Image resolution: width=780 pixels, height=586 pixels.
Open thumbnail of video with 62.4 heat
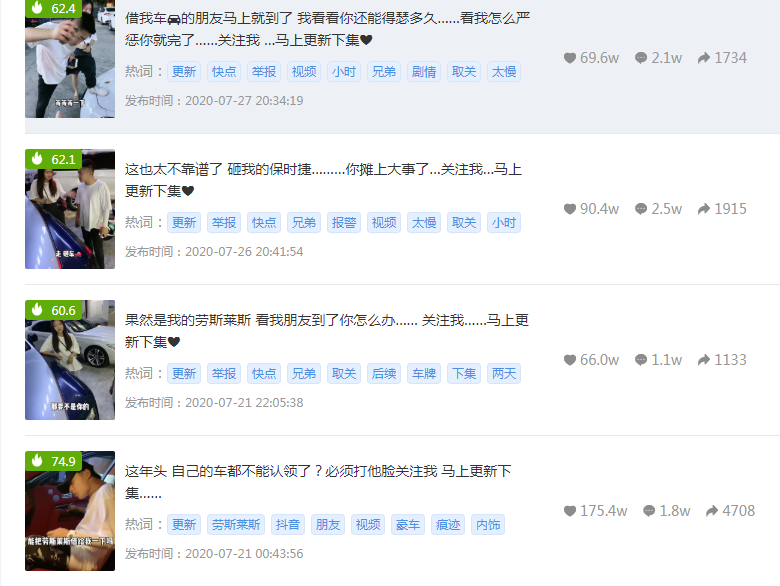[70, 59]
